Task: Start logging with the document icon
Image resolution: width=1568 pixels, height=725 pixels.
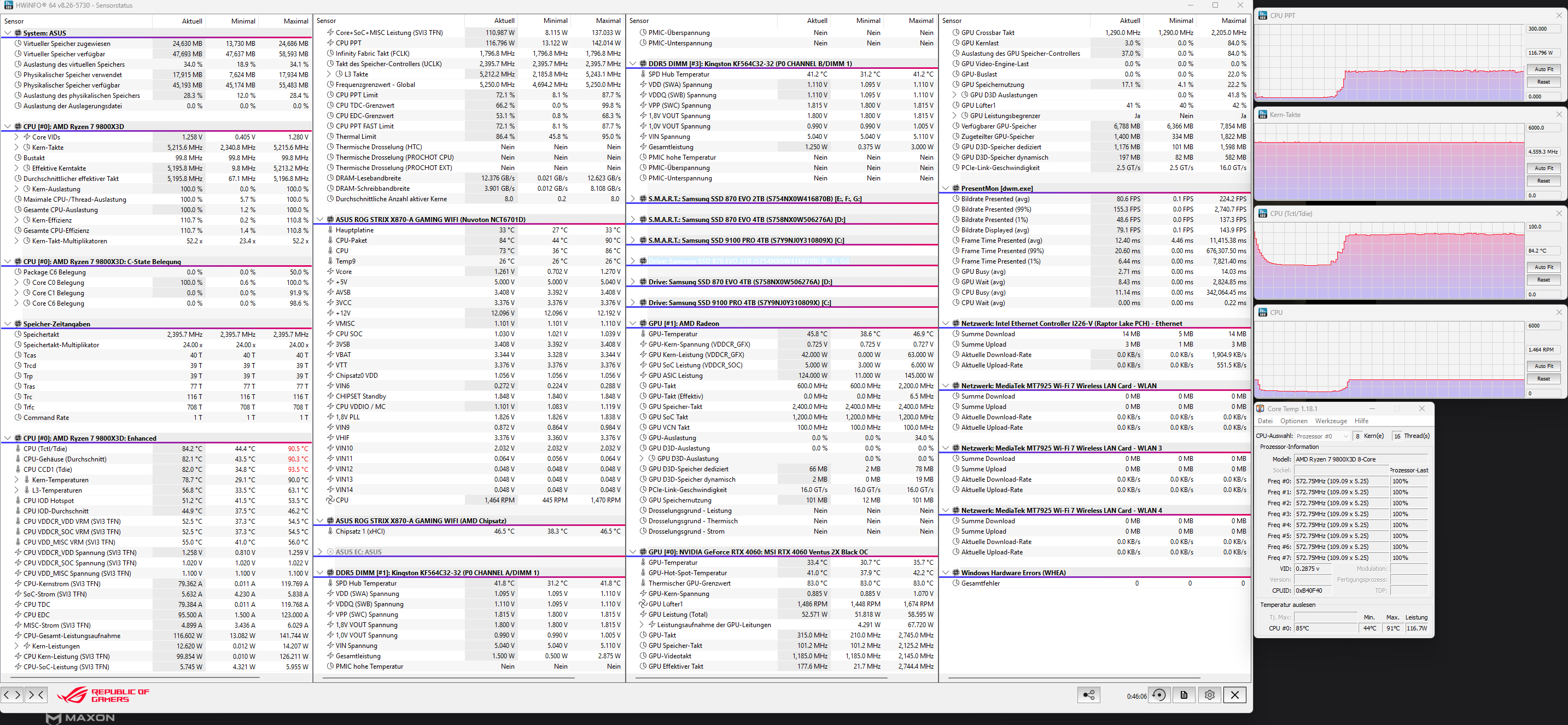Action: [1184, 694]
